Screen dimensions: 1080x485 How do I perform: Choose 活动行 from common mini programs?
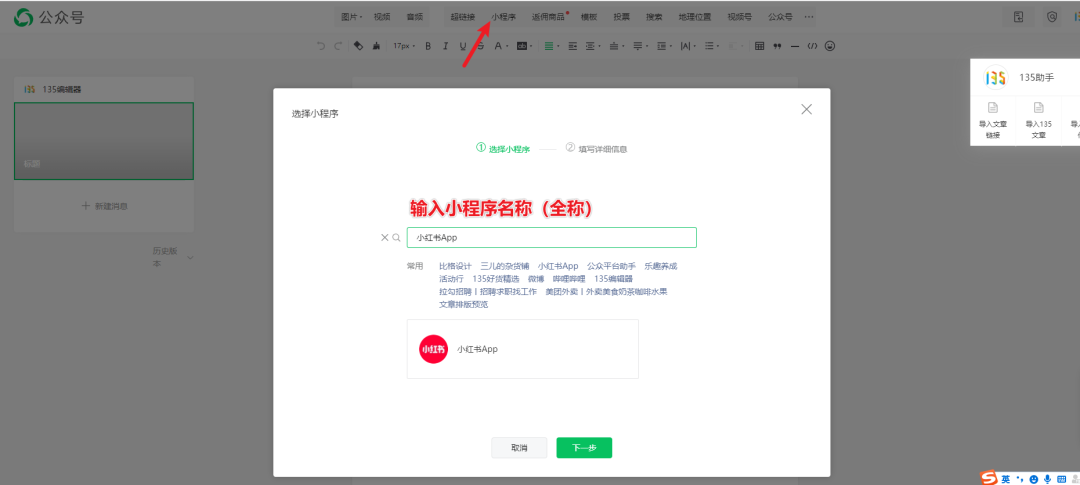pyautogui.click(x=451, y=279)
